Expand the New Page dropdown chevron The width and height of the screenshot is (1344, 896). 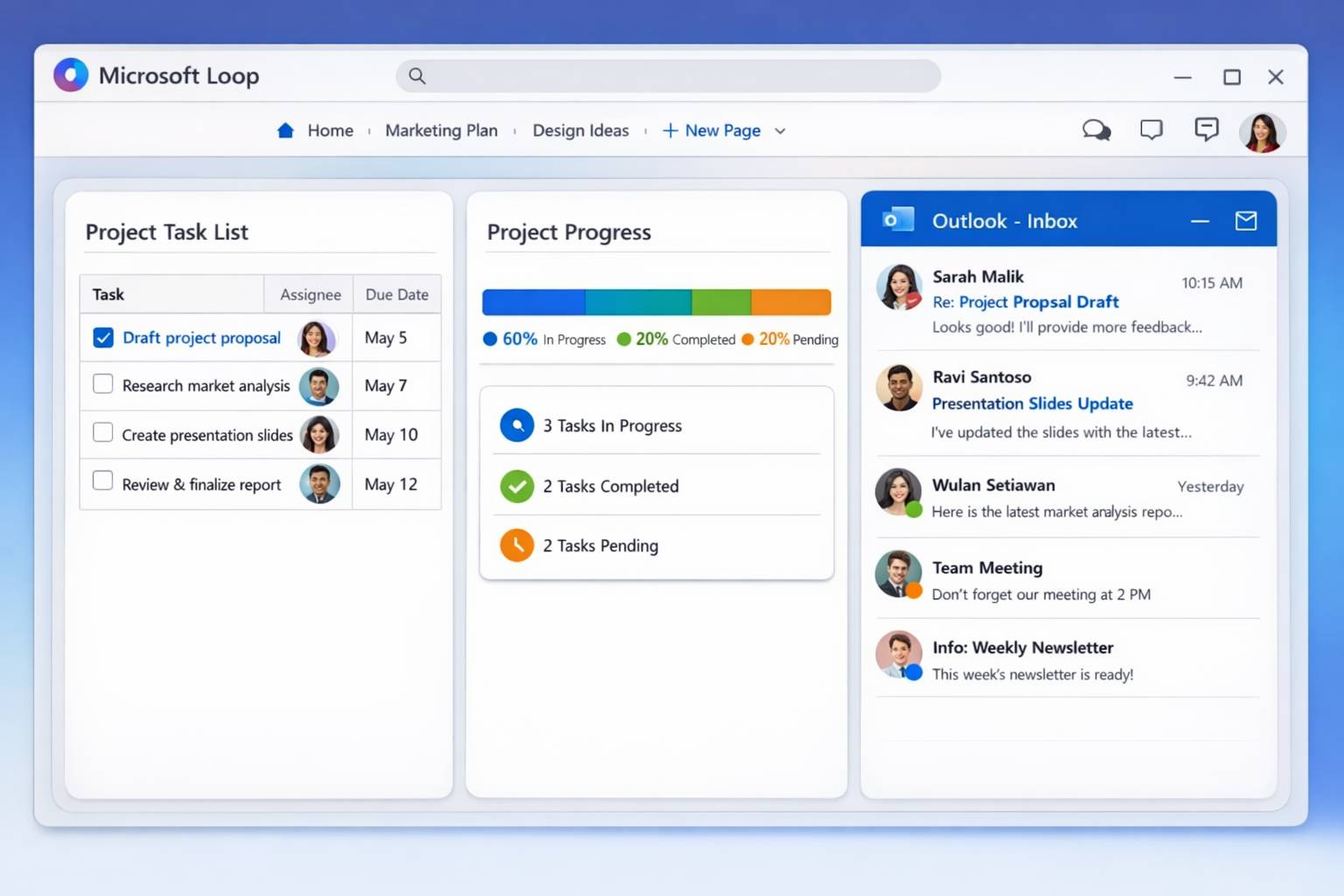tap(780, 131)
